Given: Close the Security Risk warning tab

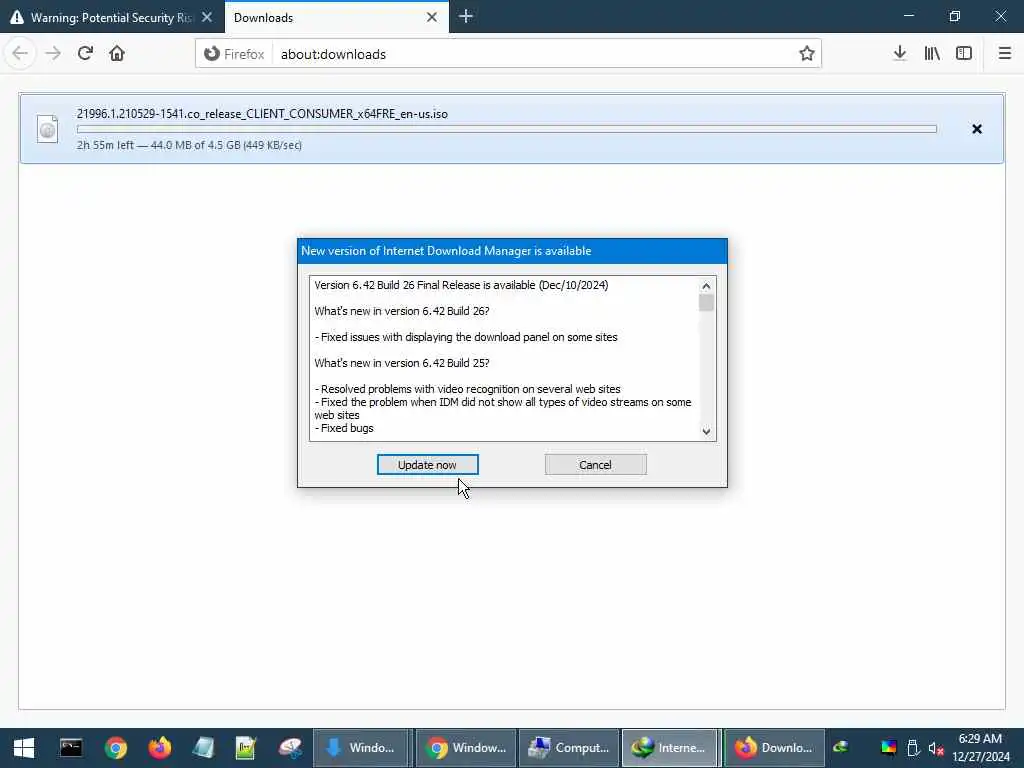Looking at the screenshot, I should click(x=207, y=18).
